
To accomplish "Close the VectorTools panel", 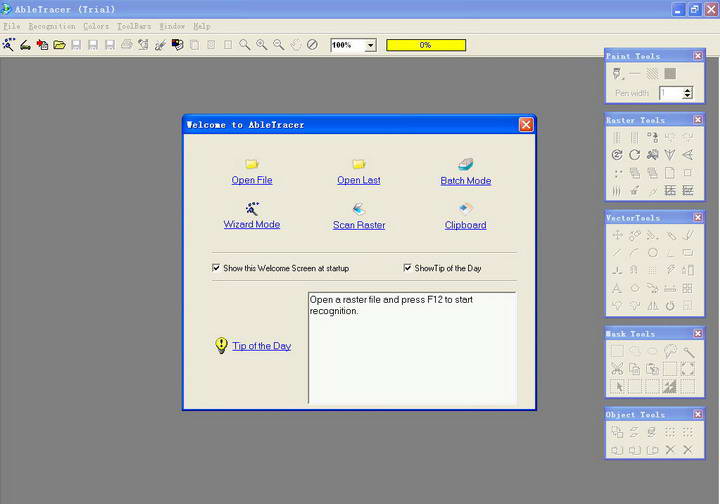I will click(x=698, y=217).
